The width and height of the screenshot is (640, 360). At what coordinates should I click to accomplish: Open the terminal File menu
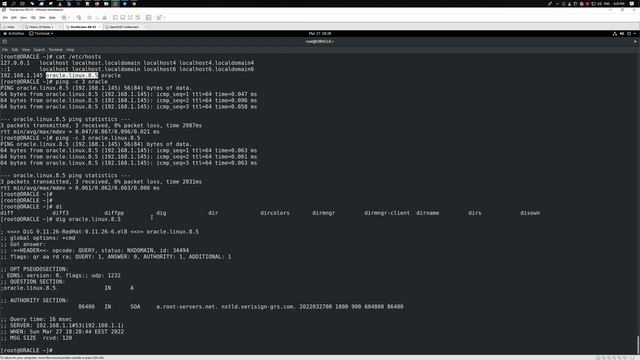[5, 50]
